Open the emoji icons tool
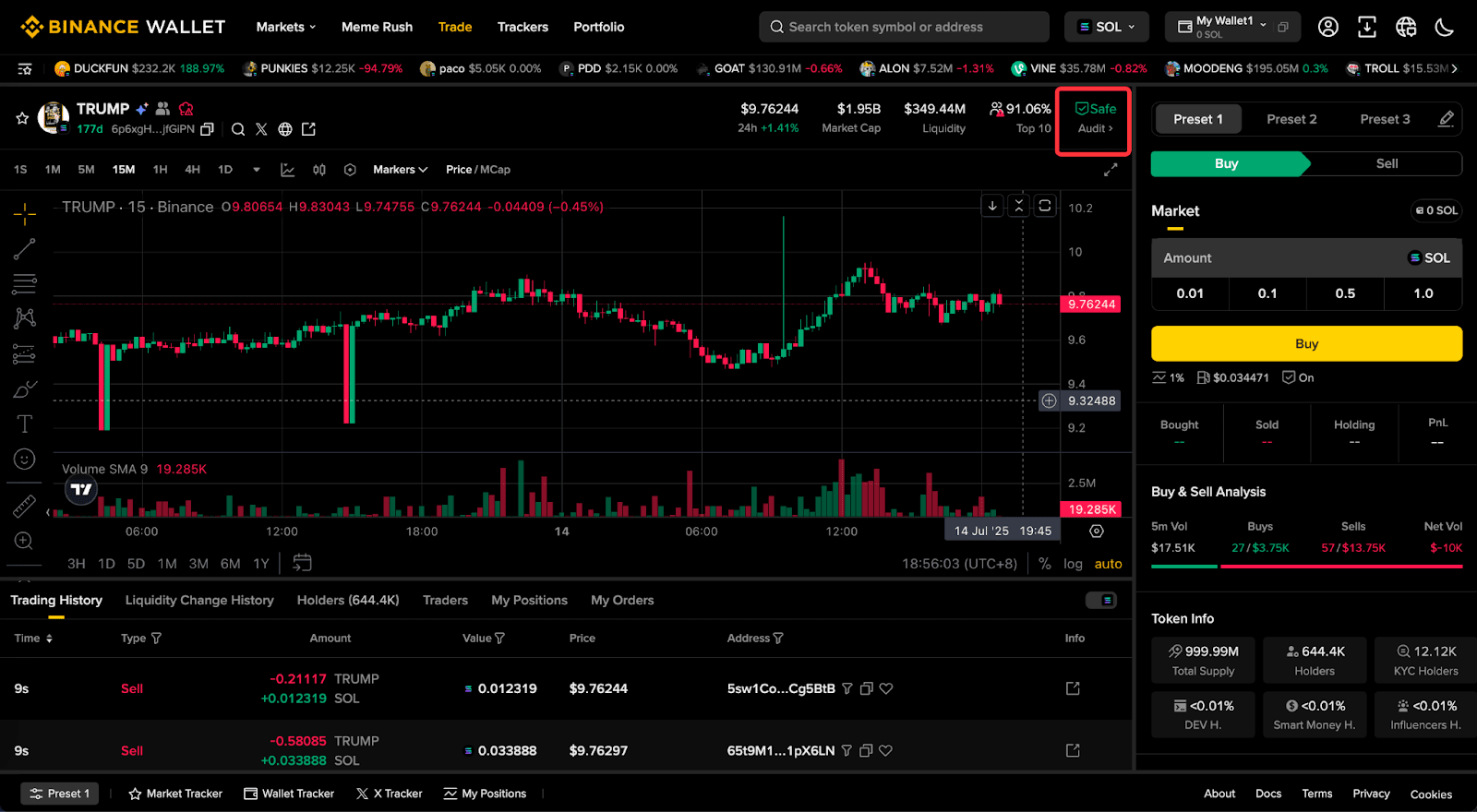This screenshot has width=1477, height=812. coord(25,459)
